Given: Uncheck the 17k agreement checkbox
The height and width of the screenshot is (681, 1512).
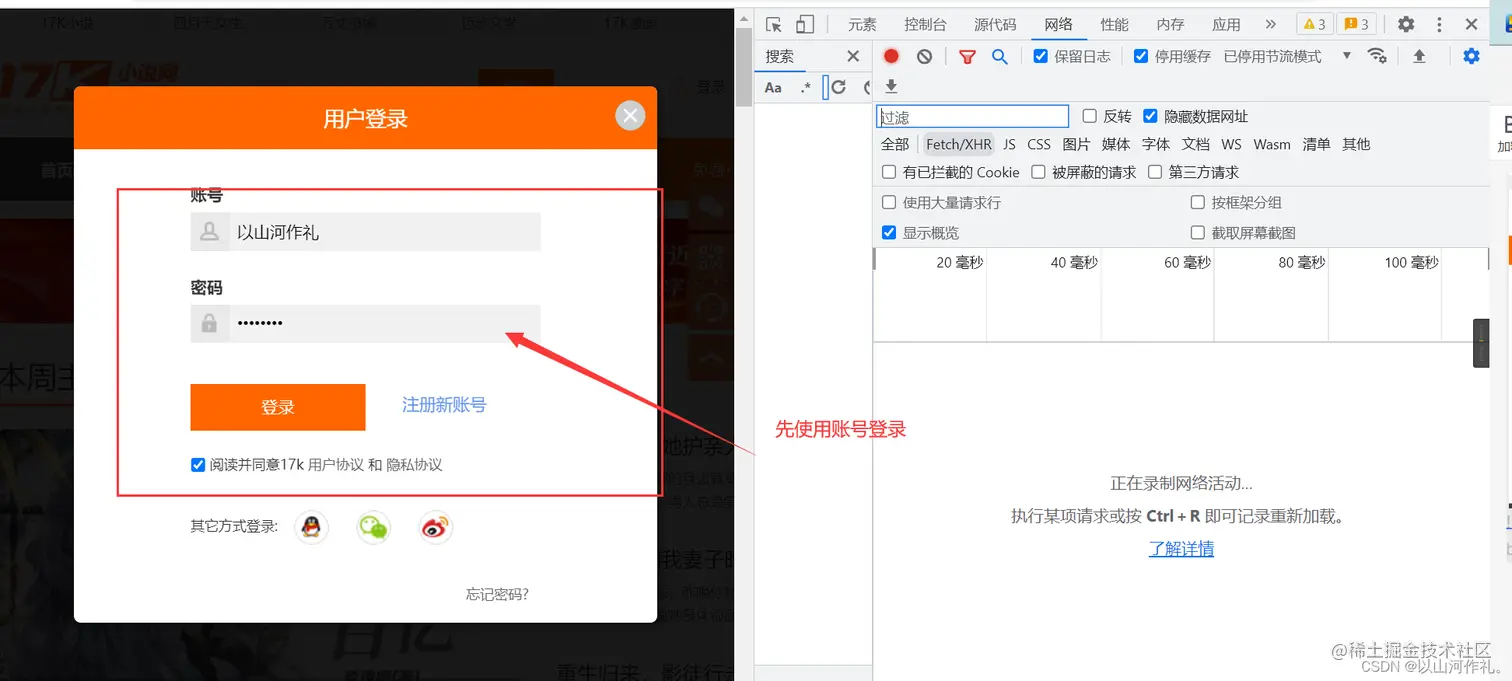Looking at the screenshot, I should (198, 464).
